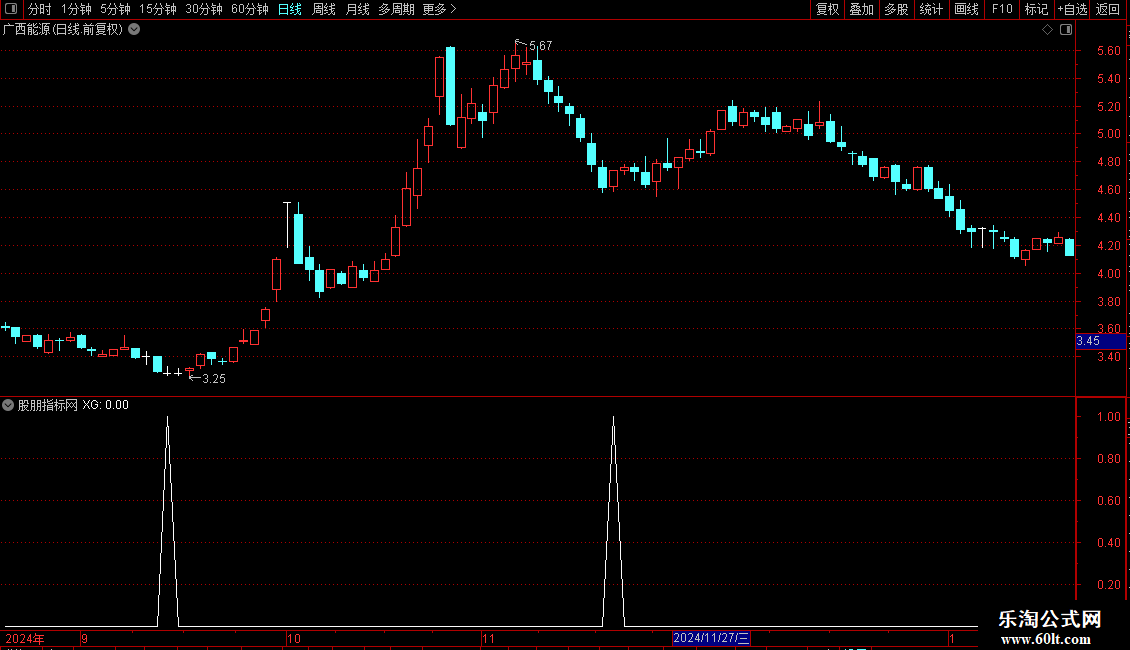Expand the 更多 periods menu

[439, 9]
